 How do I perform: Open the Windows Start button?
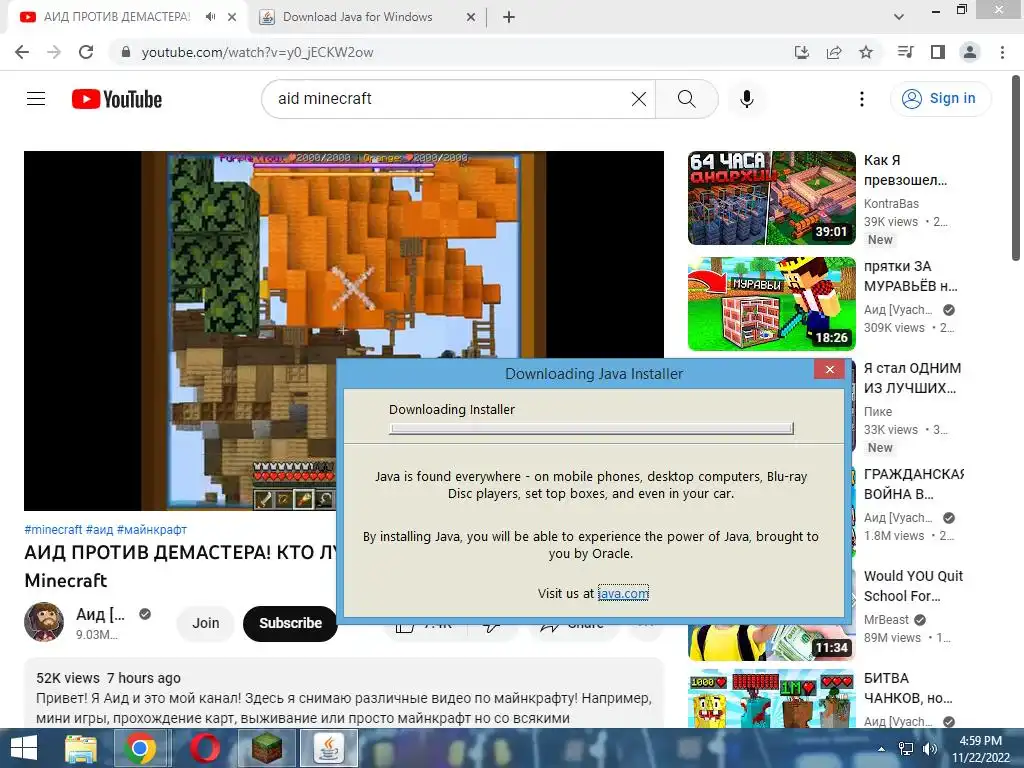click(24, 748)
